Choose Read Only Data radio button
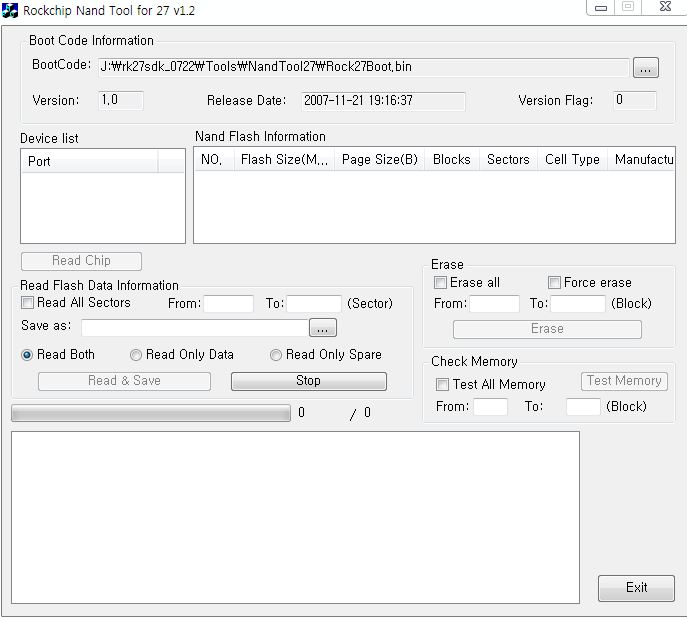 coord(136,355)
